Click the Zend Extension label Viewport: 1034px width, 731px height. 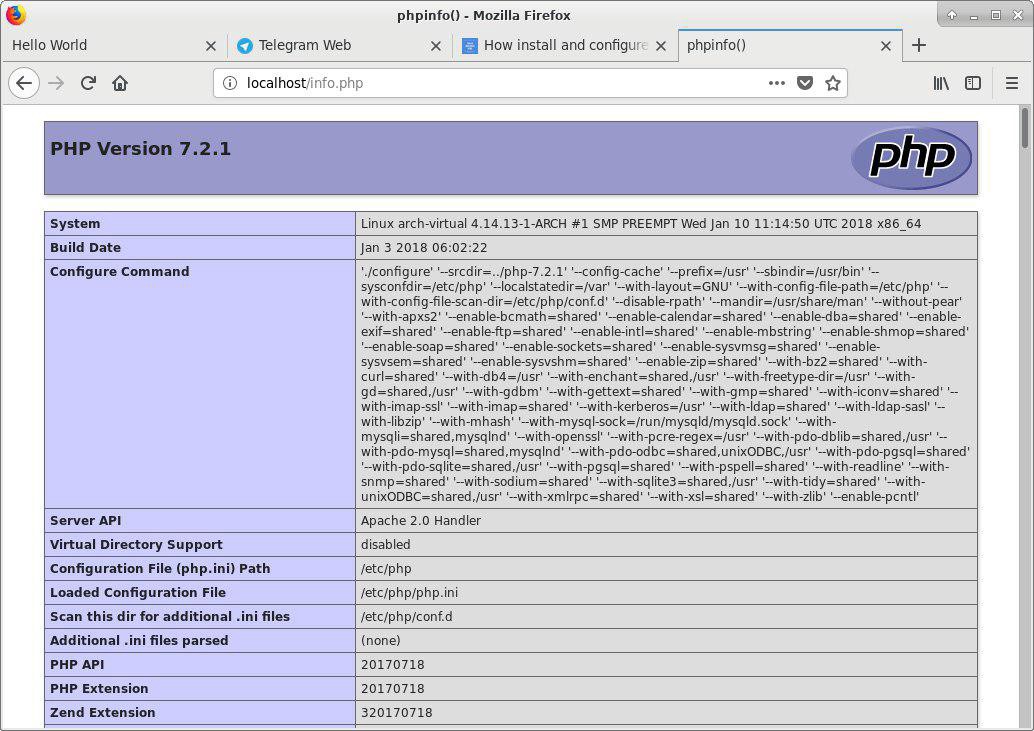pyautogui.click(x=103, y=713)
